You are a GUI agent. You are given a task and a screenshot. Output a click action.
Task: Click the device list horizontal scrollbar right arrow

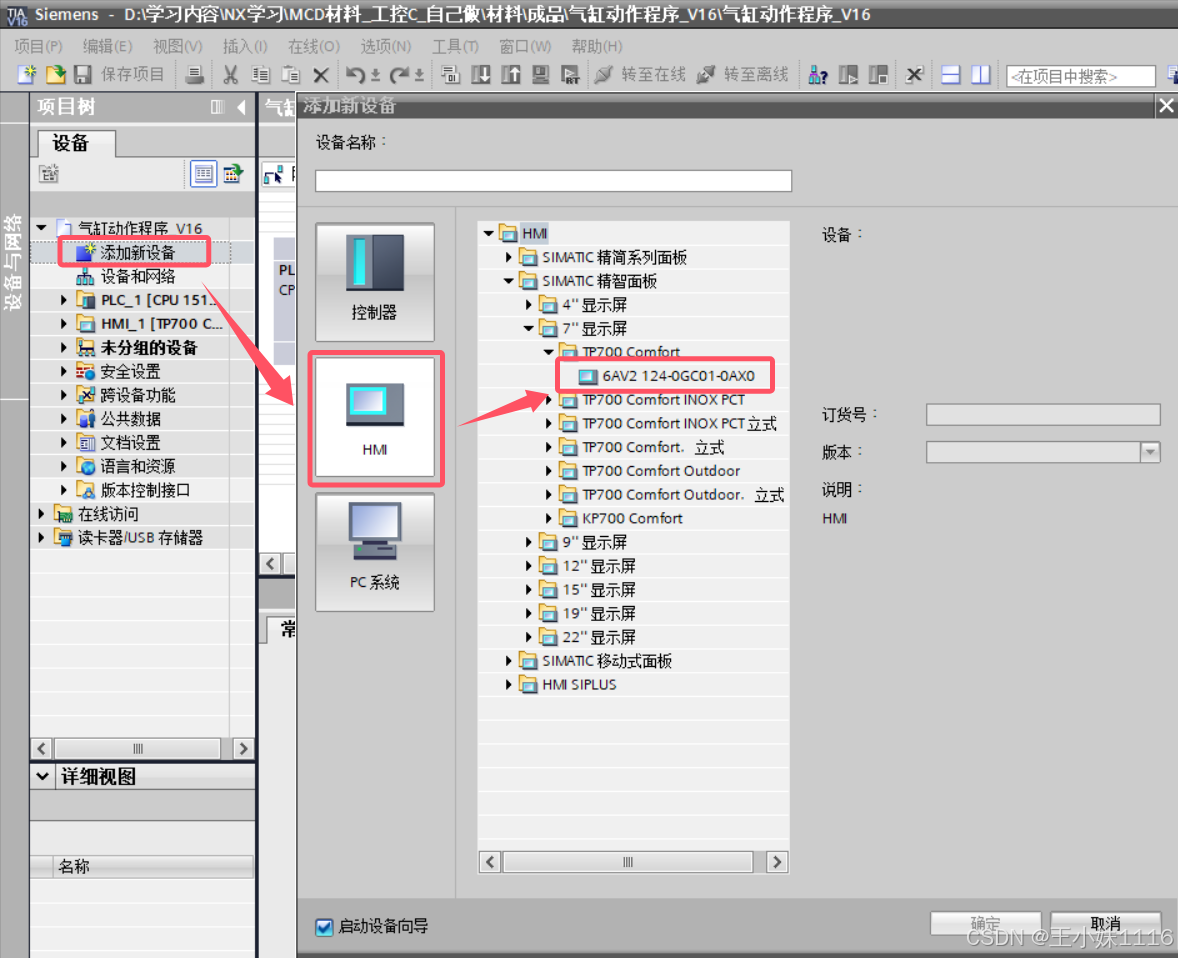pyautogui.click(x=777, y=862)
